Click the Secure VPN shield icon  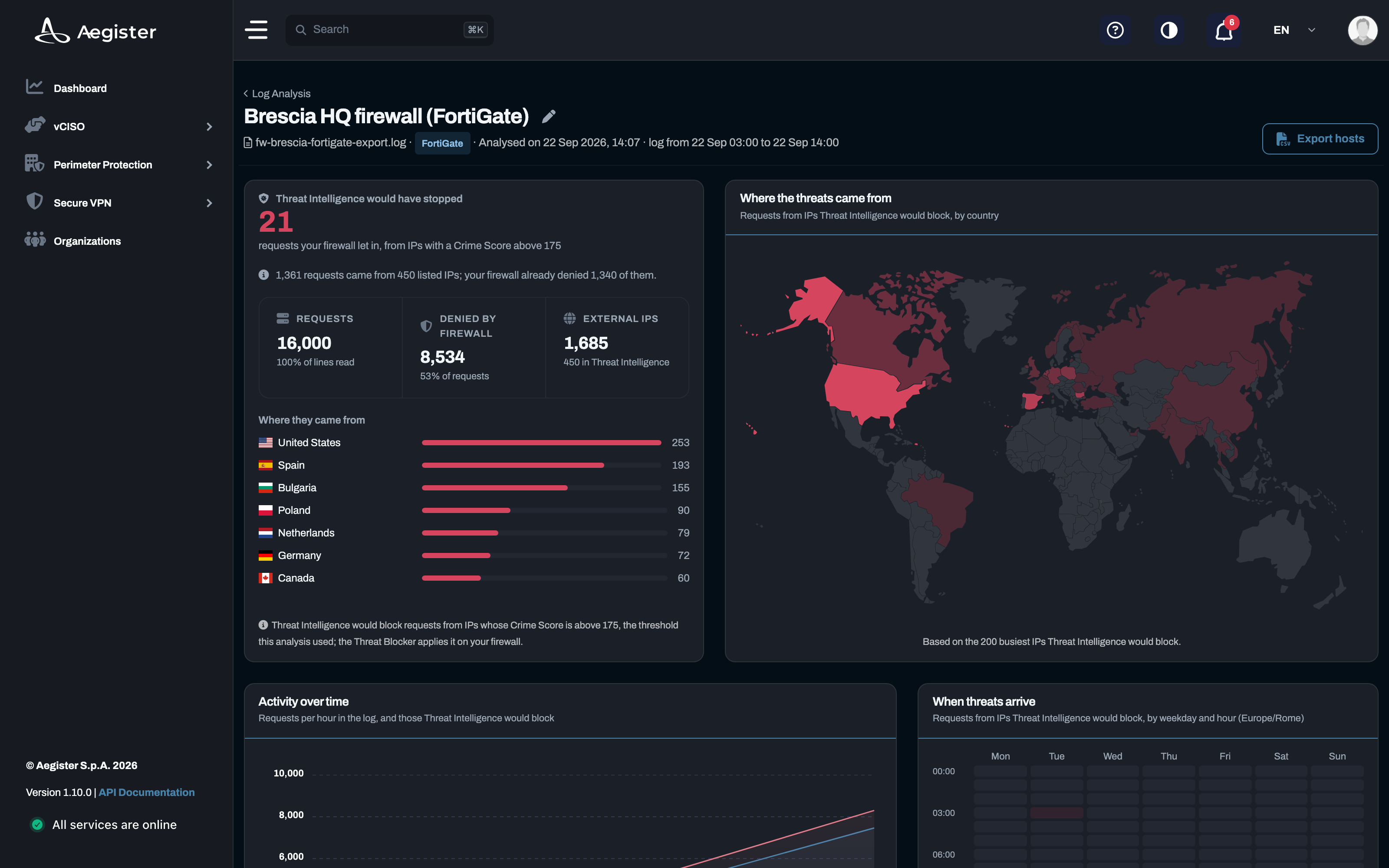[34, 201]
